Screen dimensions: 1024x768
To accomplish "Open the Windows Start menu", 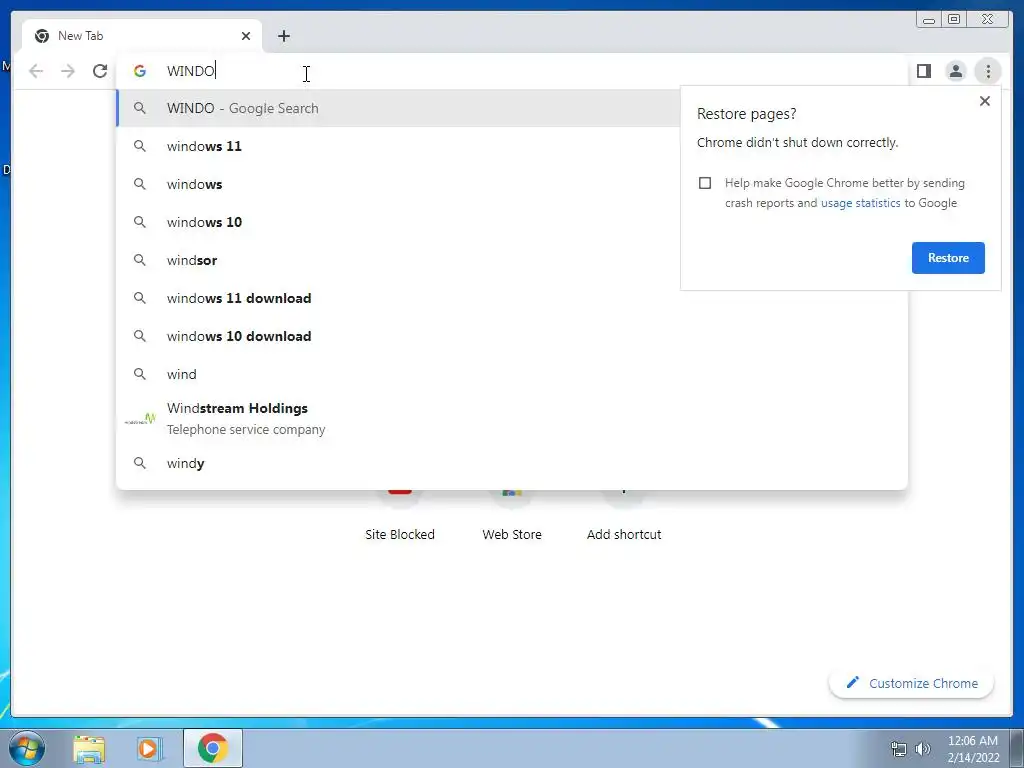I will coord(27,748).
